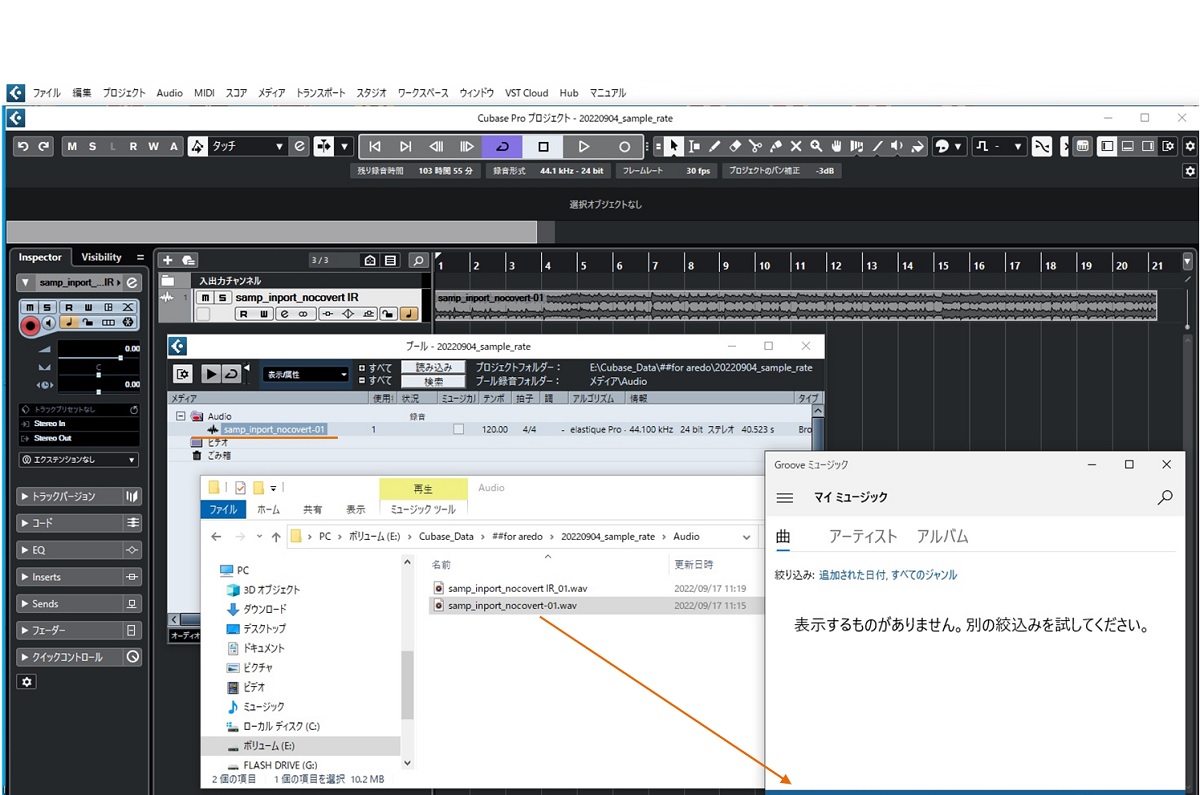Click the Explorer back arrow

point(217,537)
